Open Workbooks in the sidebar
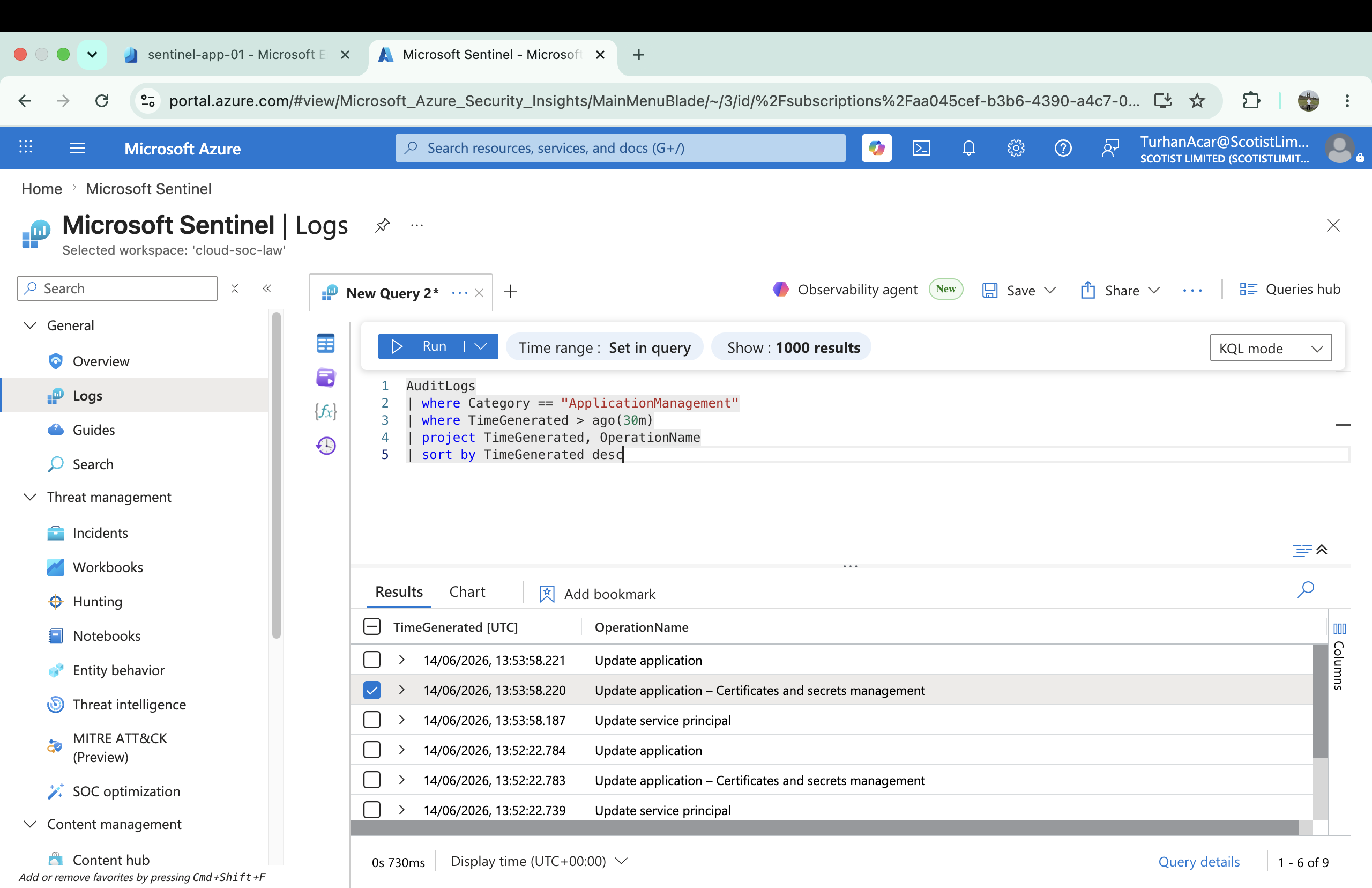Screen dimensions: 1372x888 click(108, 567)
